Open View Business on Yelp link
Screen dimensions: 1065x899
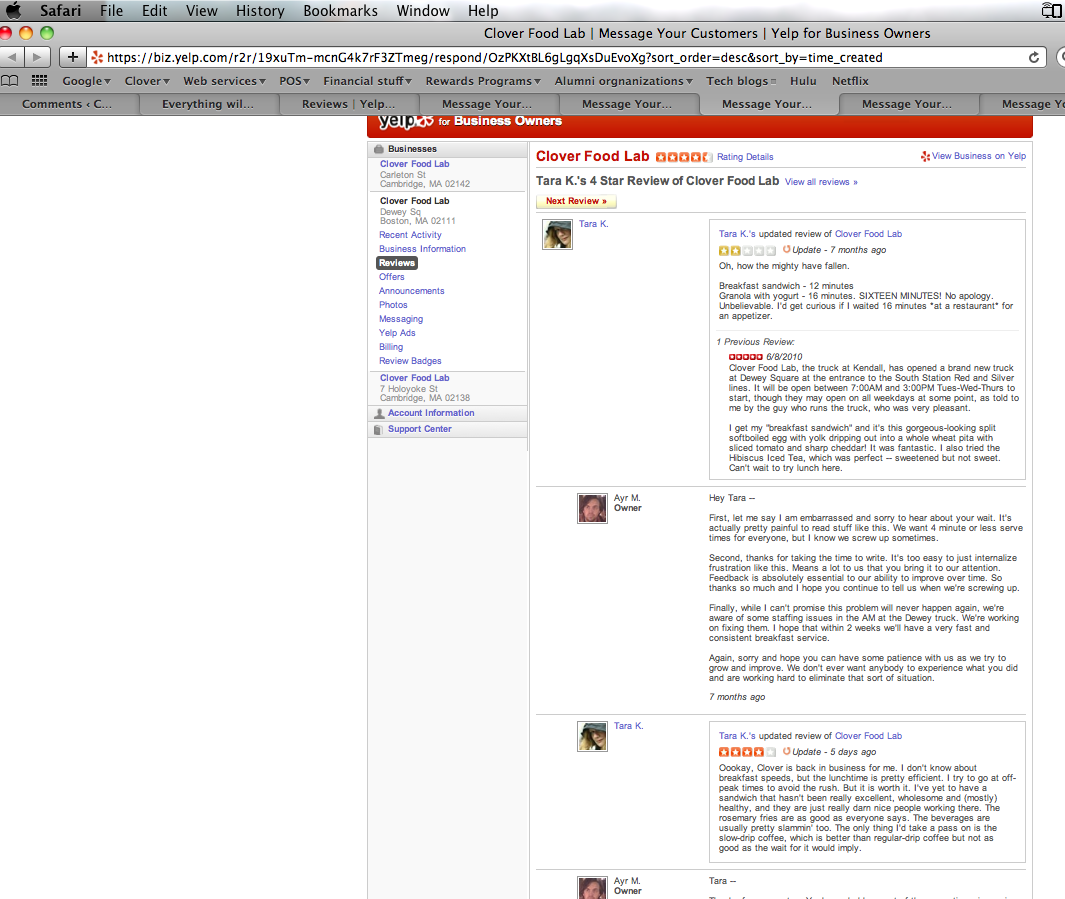978,156
